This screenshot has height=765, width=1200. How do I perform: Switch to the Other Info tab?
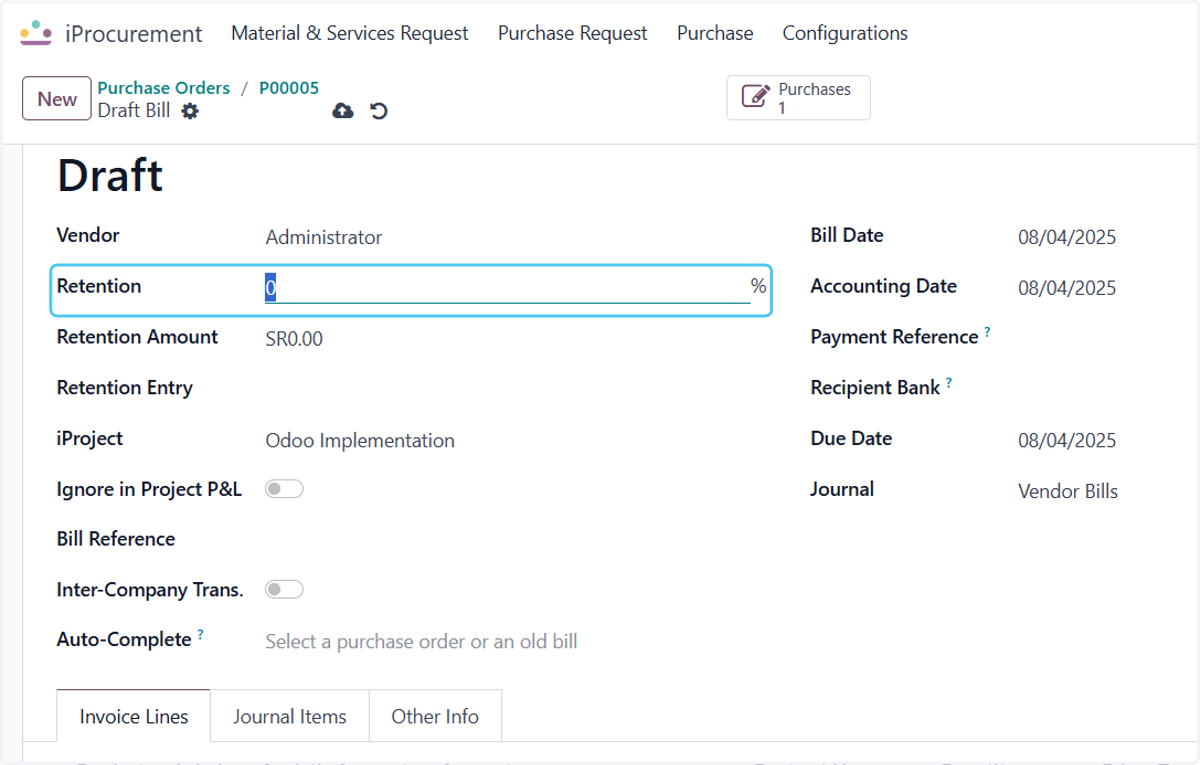click(435, 716)
